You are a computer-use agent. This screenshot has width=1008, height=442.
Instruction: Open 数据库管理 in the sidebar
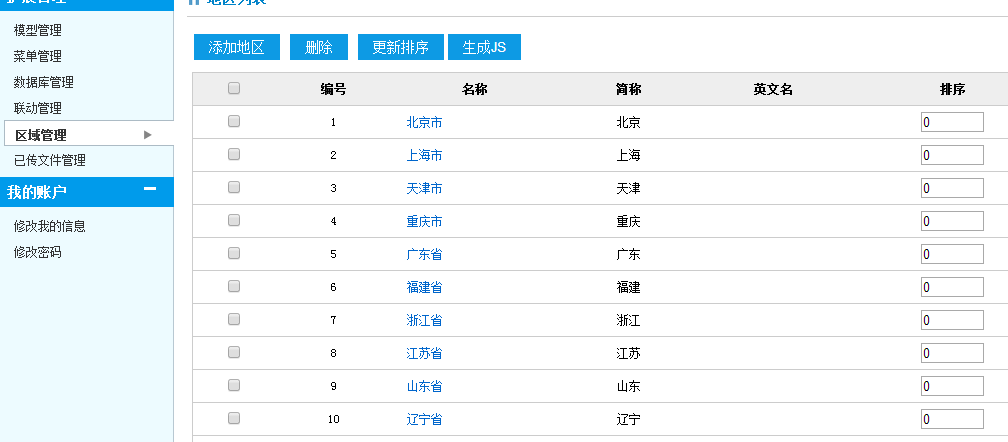(x=43, y=82)
